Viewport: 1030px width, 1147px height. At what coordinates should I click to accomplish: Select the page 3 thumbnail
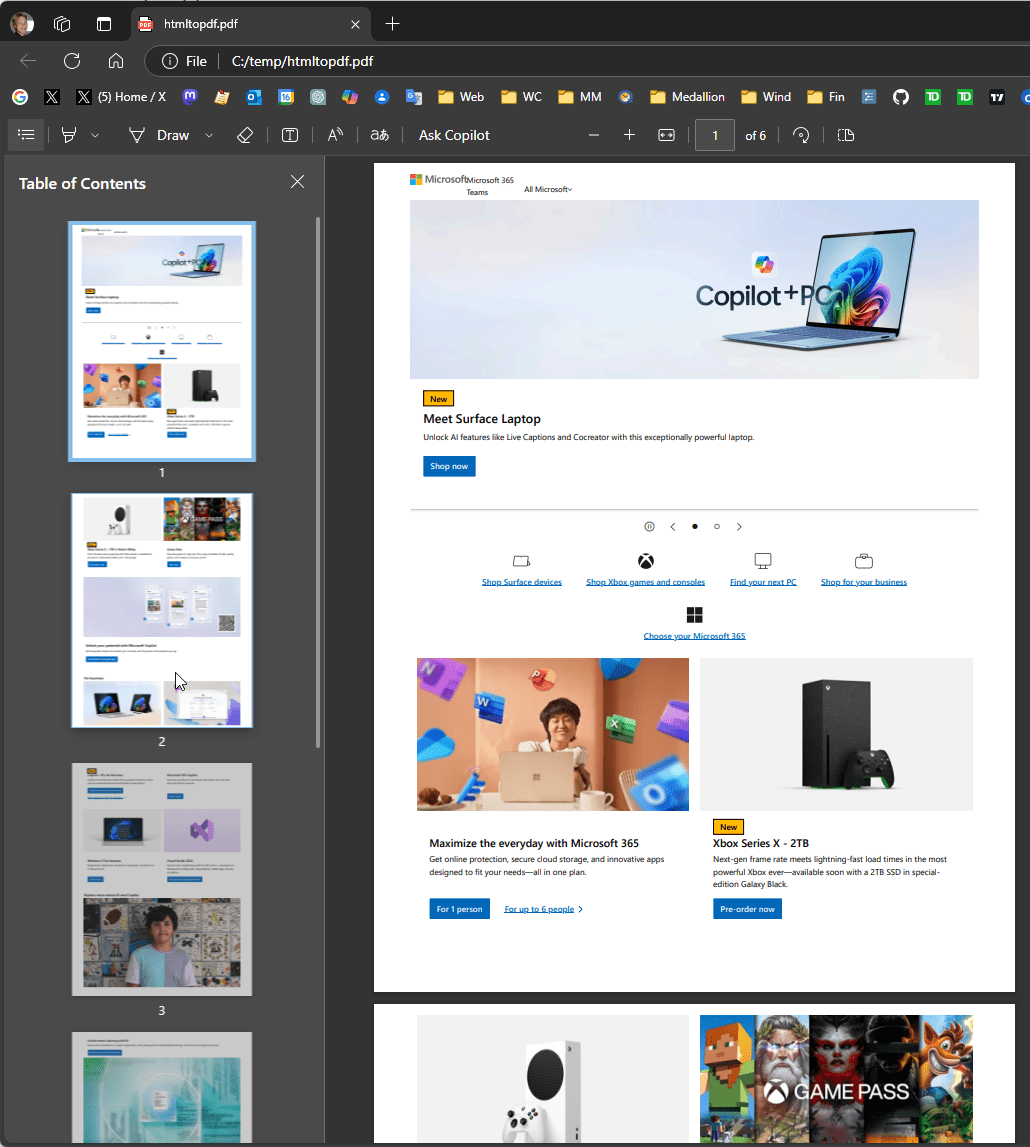coord(162,879)
